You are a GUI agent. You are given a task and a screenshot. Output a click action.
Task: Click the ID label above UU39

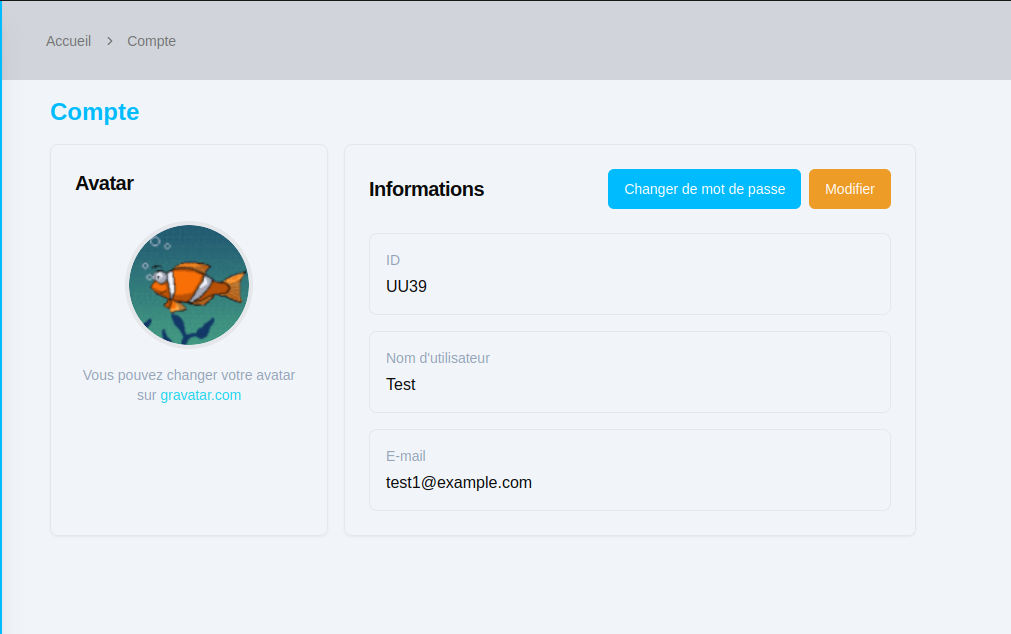[x=393, y=260]
